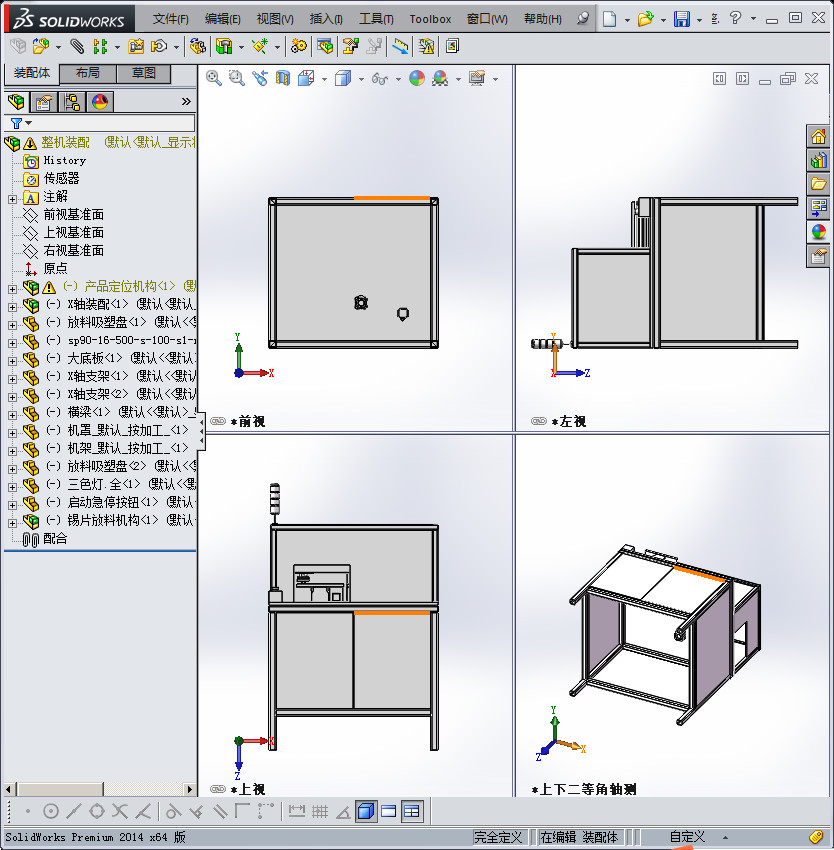Click the Linear Component Pattern icon

(100, 47)
